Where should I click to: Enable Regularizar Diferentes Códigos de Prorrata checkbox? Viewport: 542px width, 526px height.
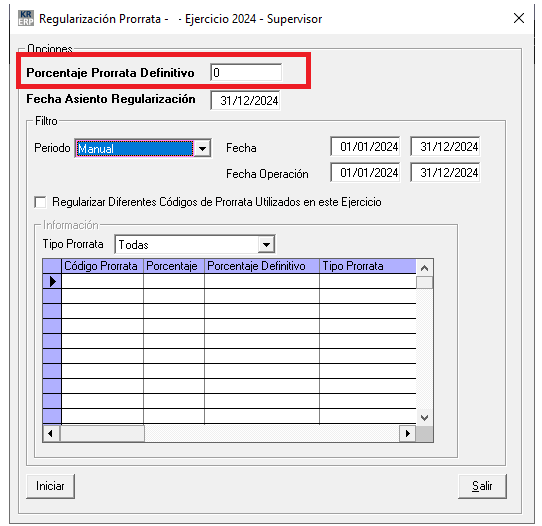(40, 202)
